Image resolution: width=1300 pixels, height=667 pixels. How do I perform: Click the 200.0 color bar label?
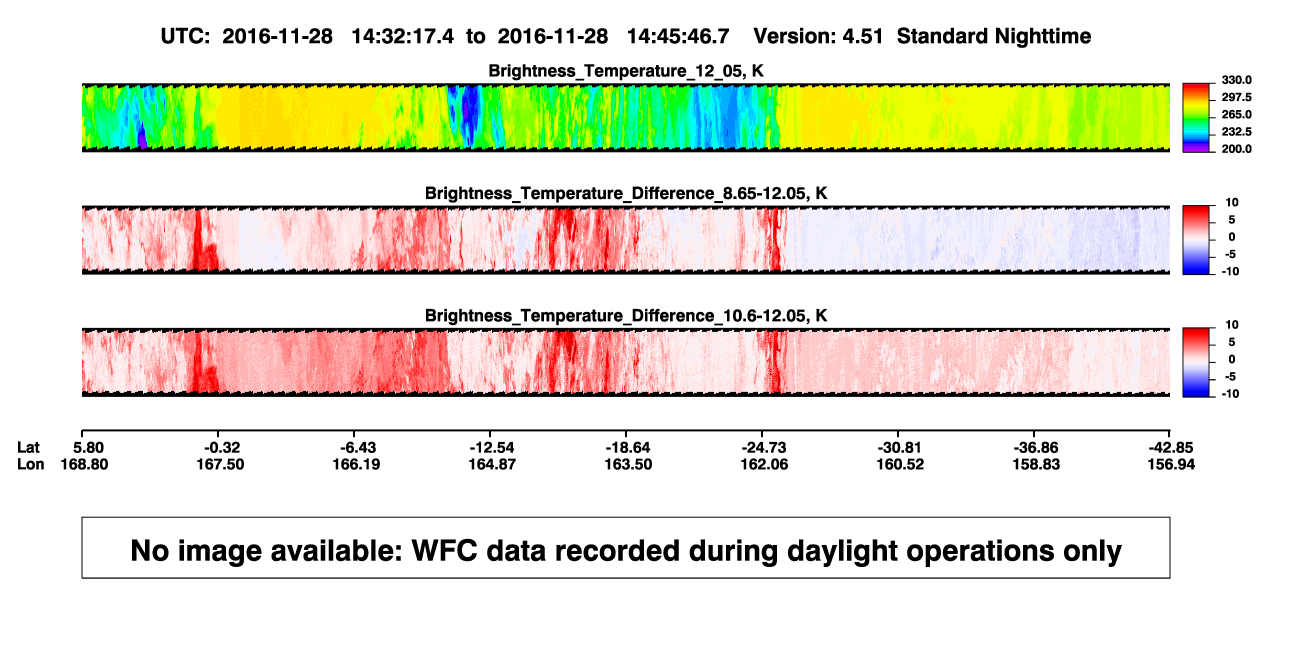(1235, 149)
